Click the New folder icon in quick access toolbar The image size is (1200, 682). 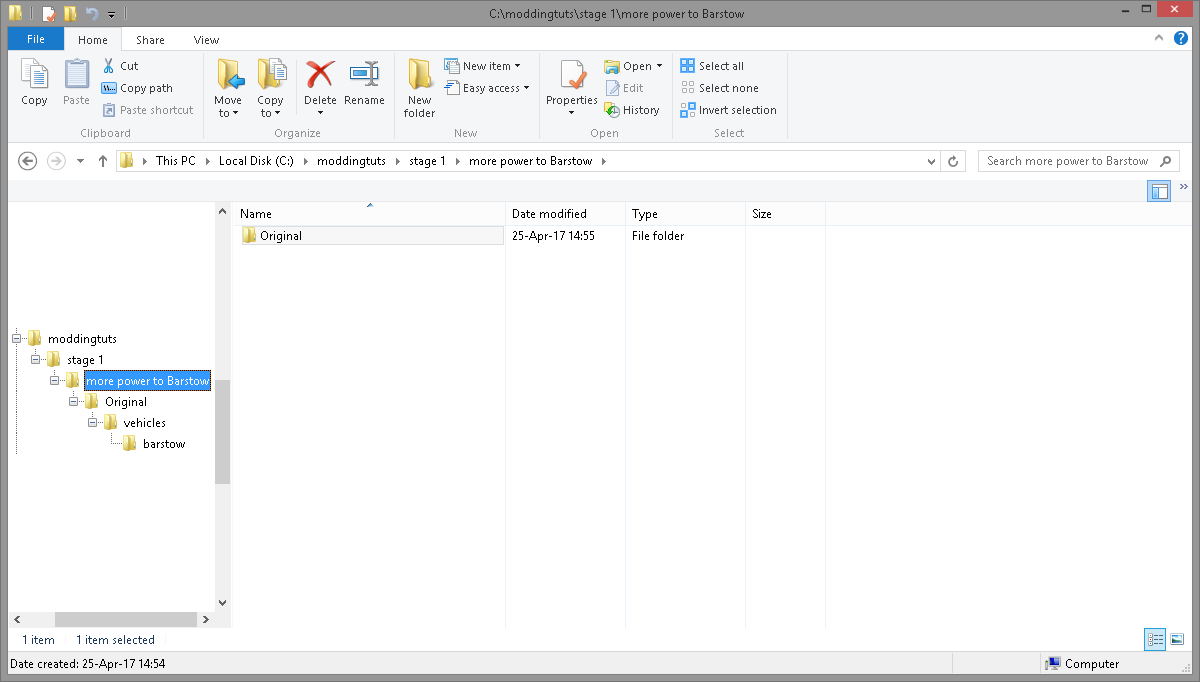point(70,14)
